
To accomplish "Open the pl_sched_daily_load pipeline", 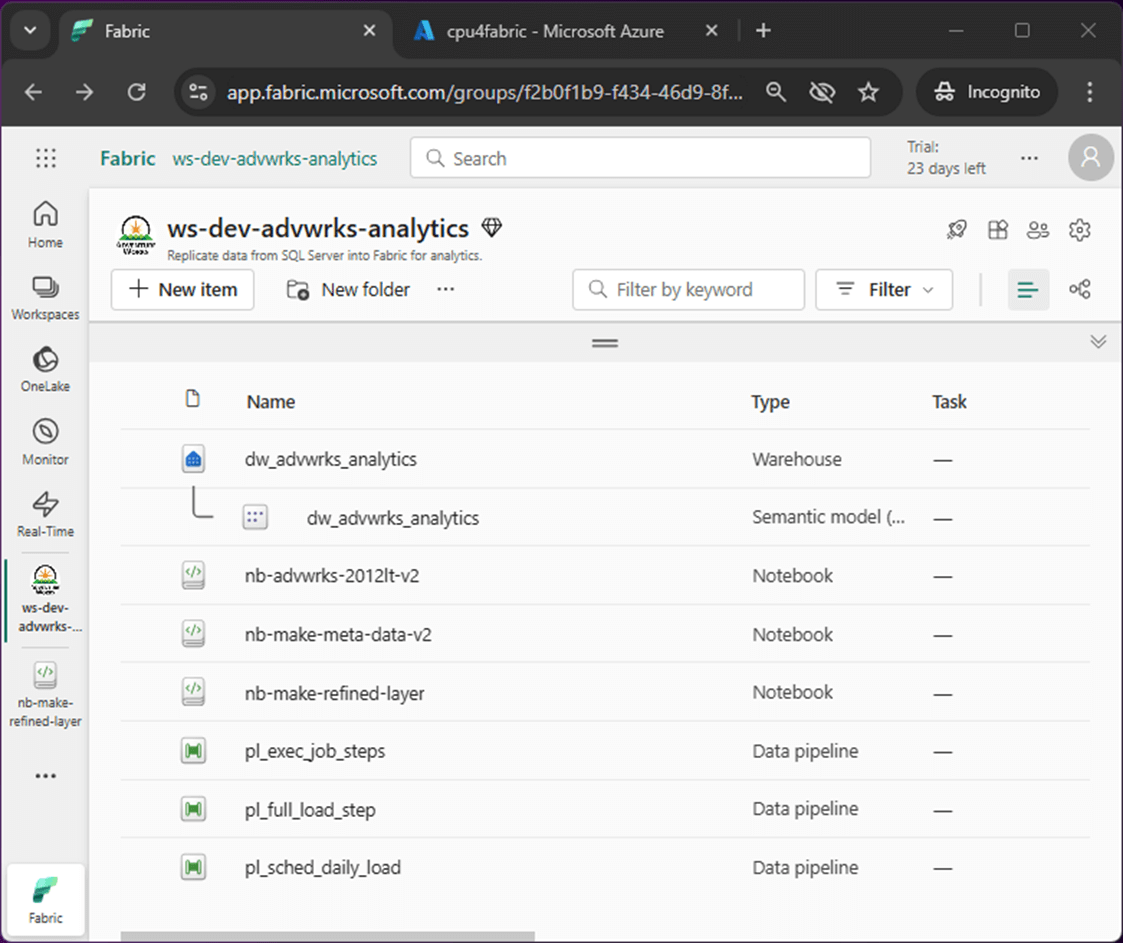I will click(323, 867).
